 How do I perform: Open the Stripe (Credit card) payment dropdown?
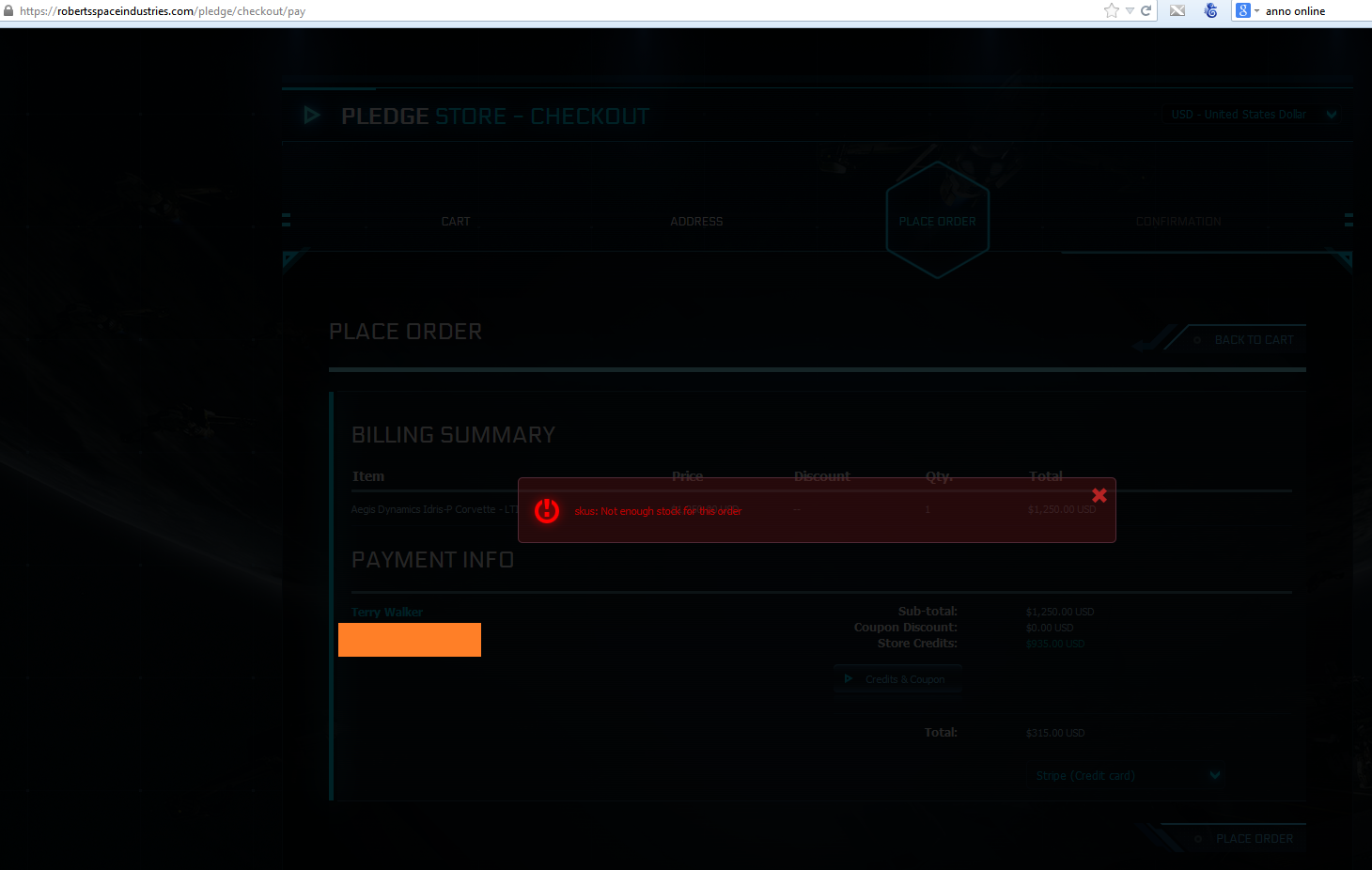(1126, 775)
